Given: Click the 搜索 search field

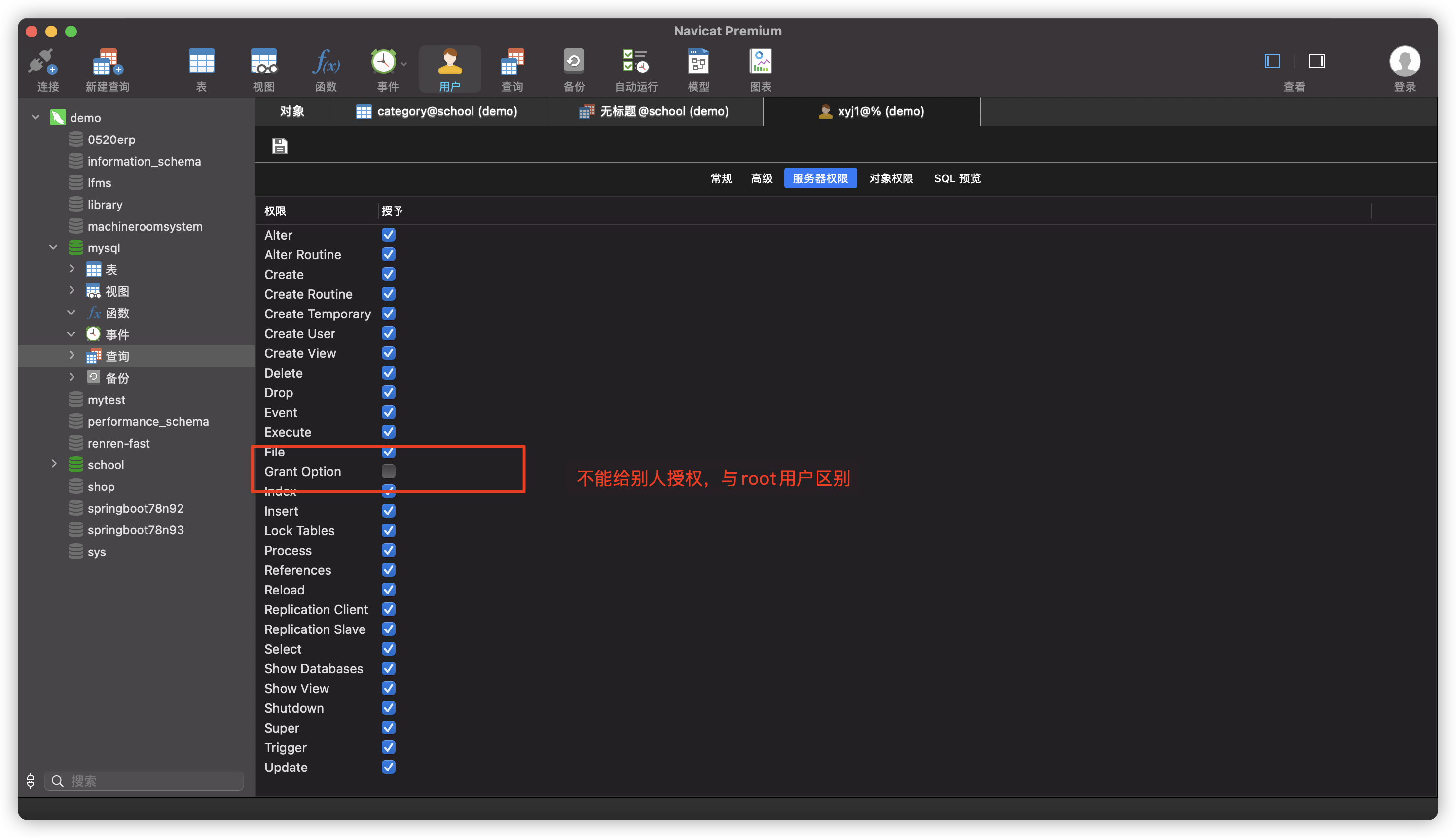Looking at the screenshot, I should point(144,780).
